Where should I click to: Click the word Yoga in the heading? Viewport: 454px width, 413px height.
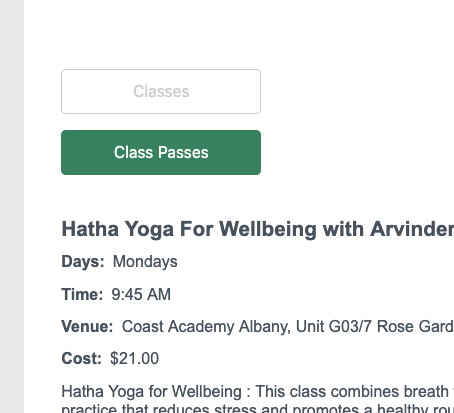[149, 230]
